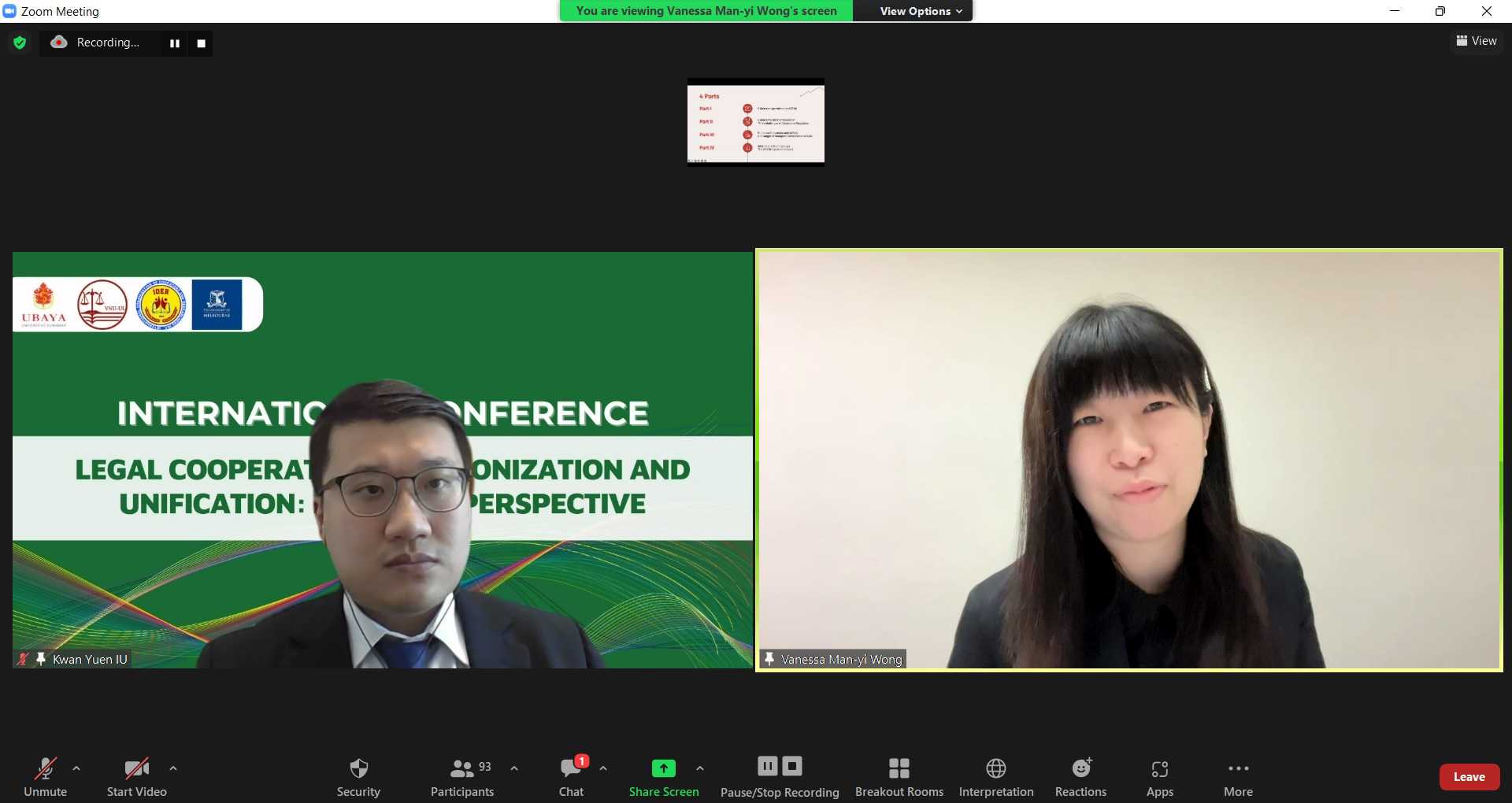Open the Apps panel

(1159, 776)
